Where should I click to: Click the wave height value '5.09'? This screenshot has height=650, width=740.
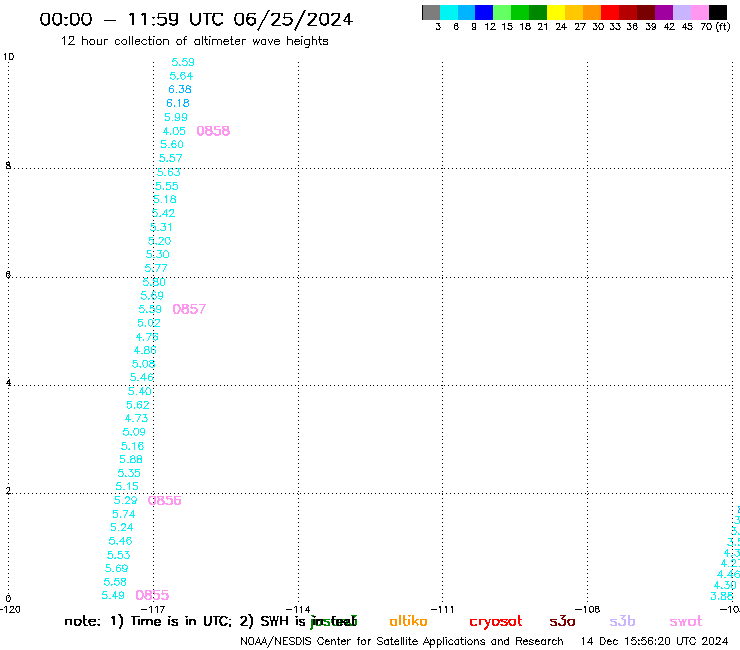pyautogui.click(x=134, y=432)
